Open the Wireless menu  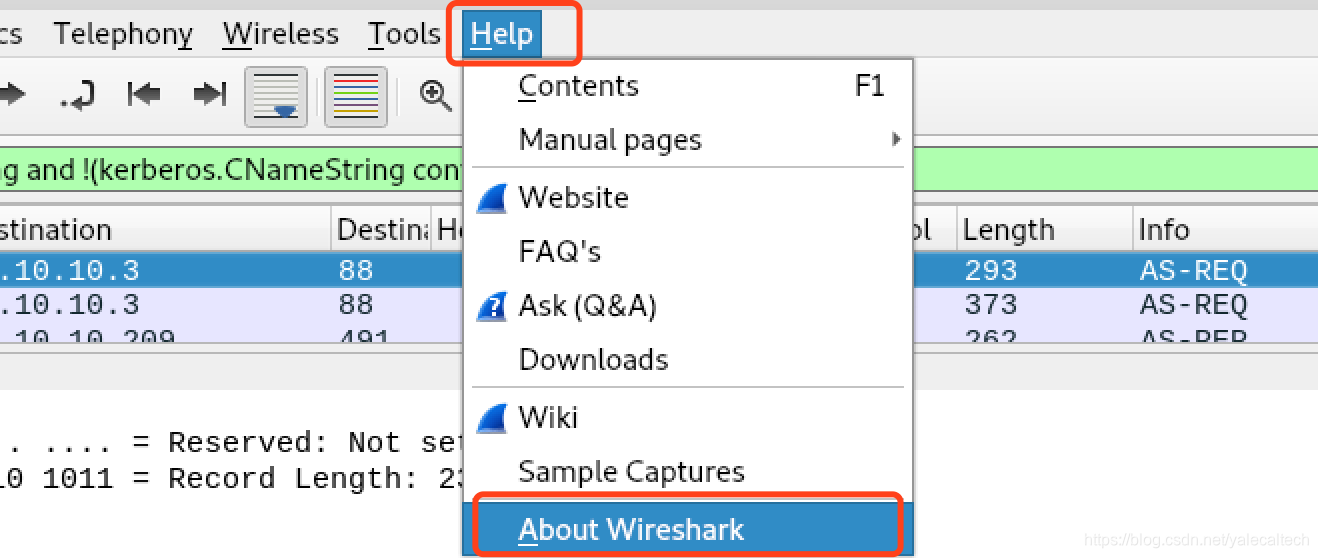pyautogui.click(x=281, y=34)
